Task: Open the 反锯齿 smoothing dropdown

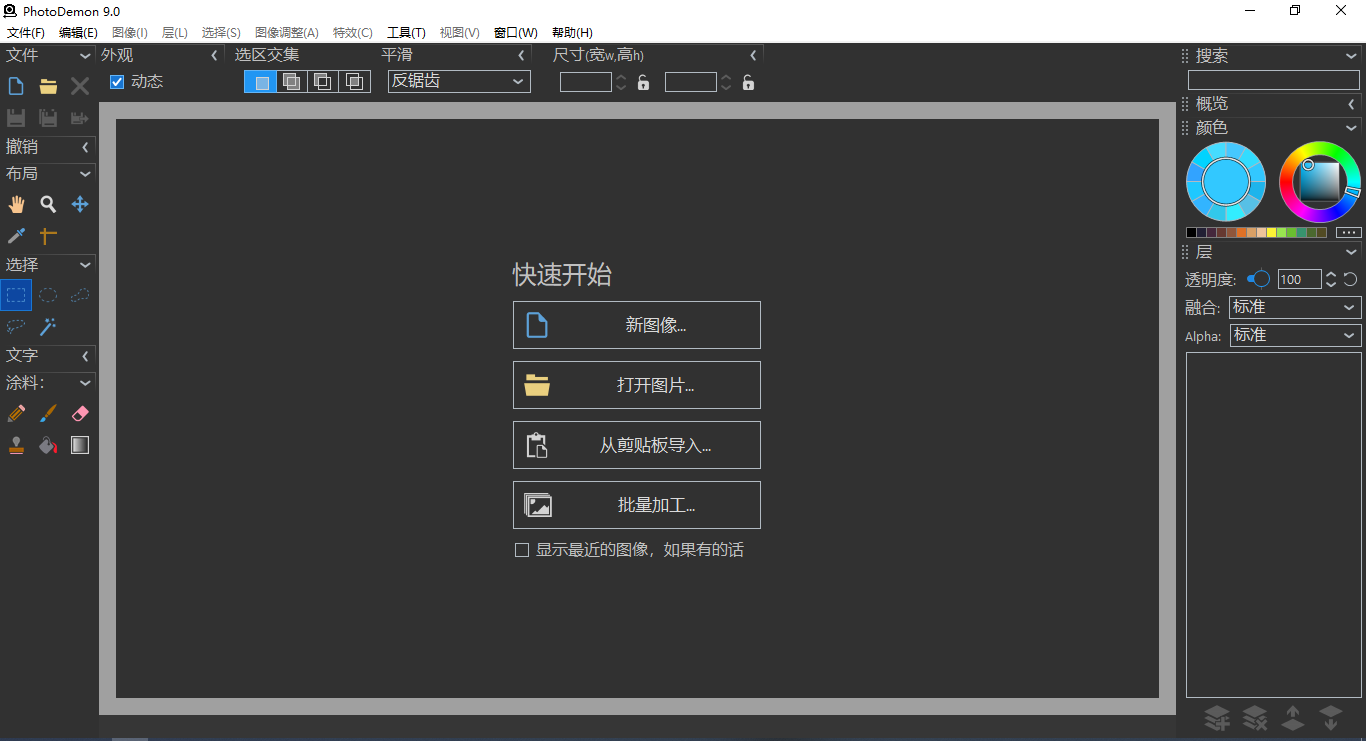Action: point(458,81)
